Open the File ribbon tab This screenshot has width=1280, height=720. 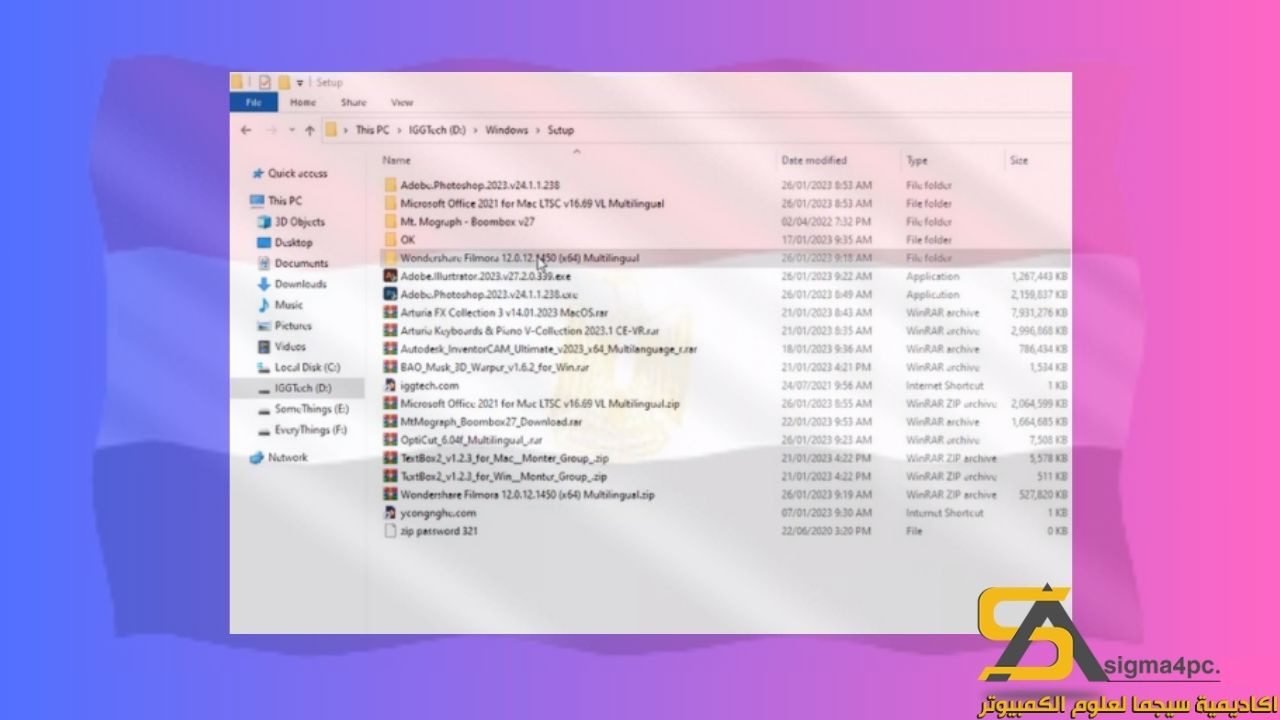(253, 102)
